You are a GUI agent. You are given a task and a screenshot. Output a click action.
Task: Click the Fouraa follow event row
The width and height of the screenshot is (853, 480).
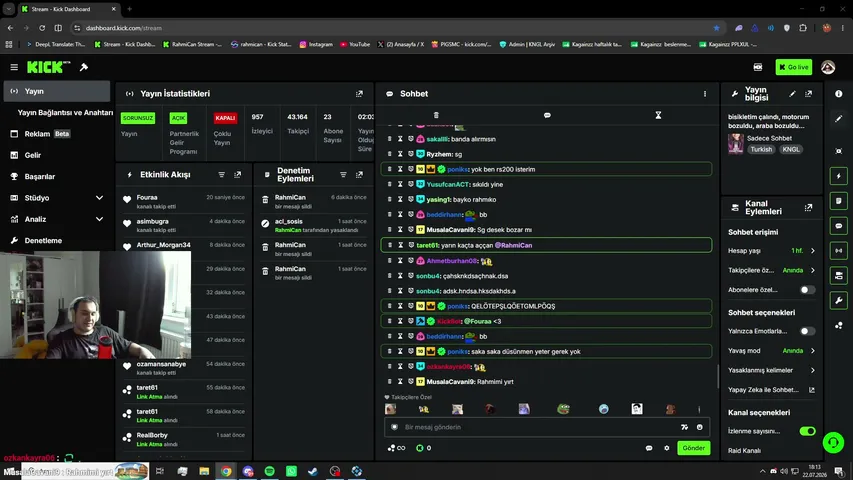tap(184, 202)
